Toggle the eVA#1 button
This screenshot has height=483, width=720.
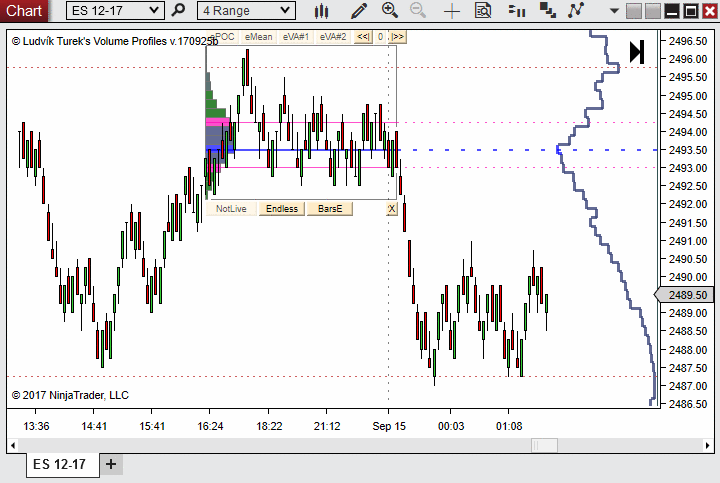(296, 37)
